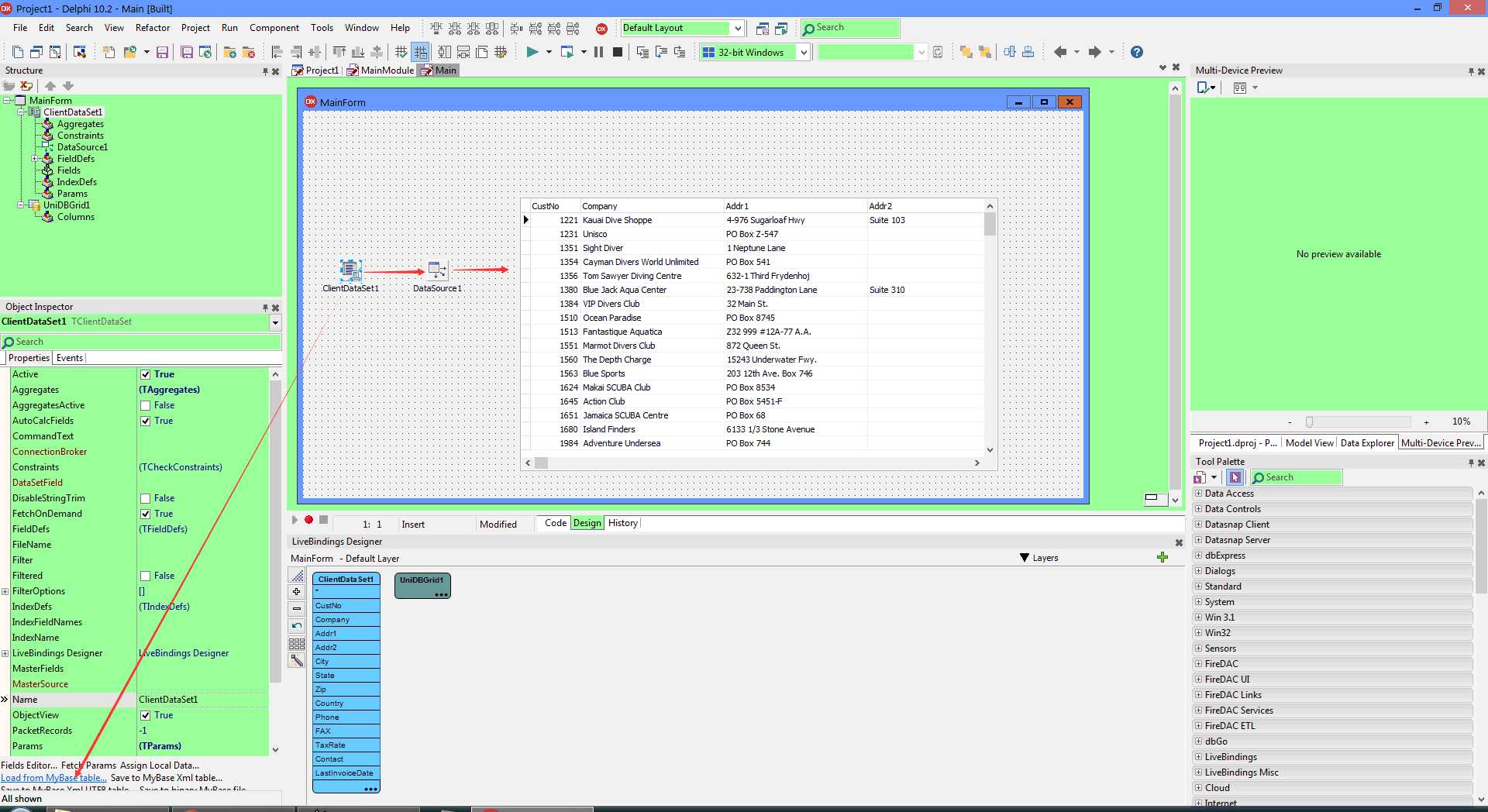The width and height of the screenshot is (1488, 812).
Task: Toggle the AggregatesActive checkbox
Action: pyautogui.click(x=145, y=405)
